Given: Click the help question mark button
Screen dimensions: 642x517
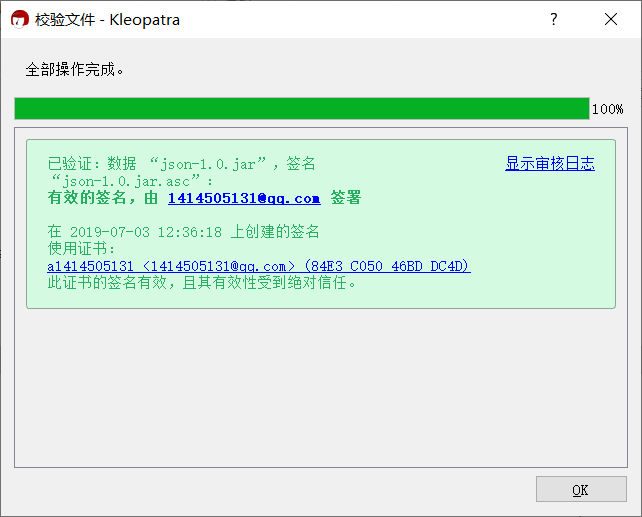Looking at the screenshot, I should point(554,19).
